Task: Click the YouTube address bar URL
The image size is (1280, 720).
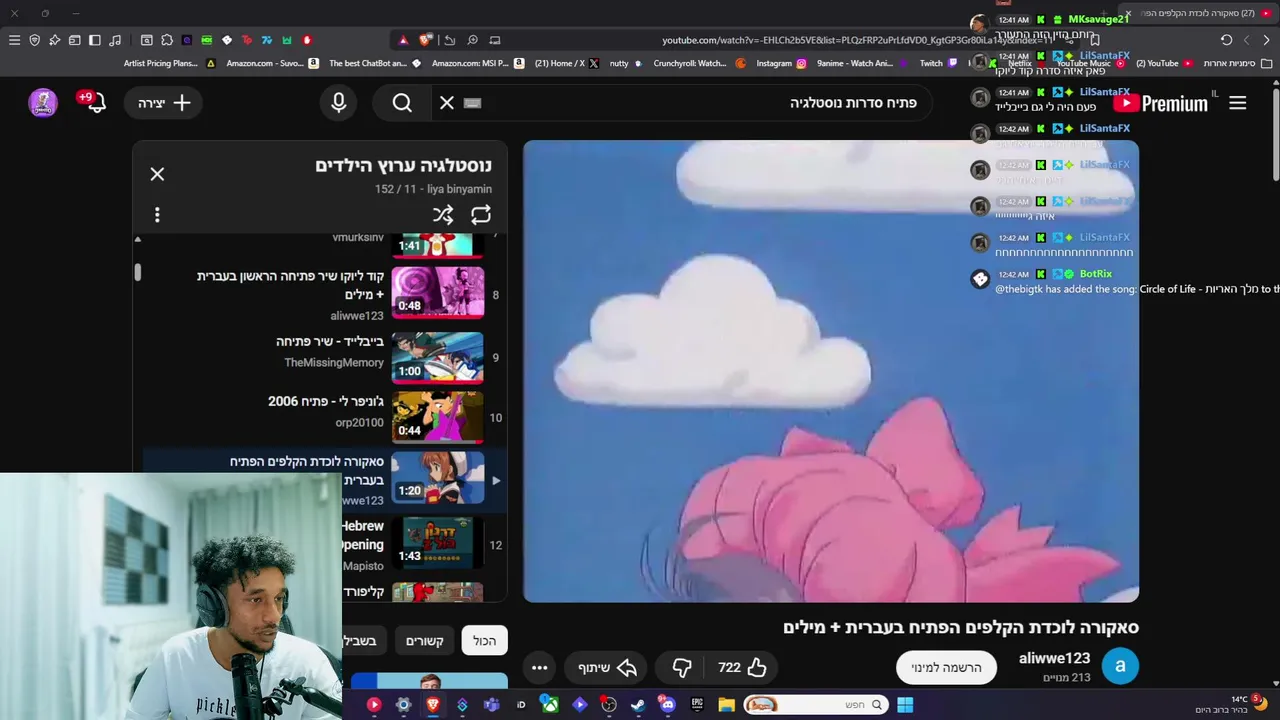Action: (855, 40)
